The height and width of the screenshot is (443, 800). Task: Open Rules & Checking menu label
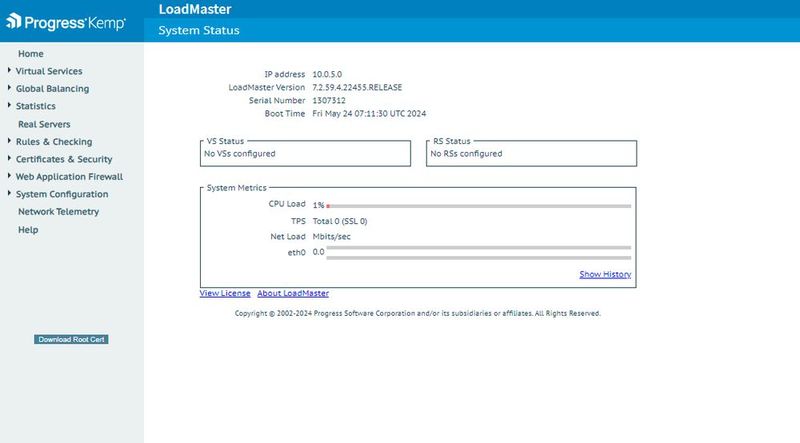(54, 141)
